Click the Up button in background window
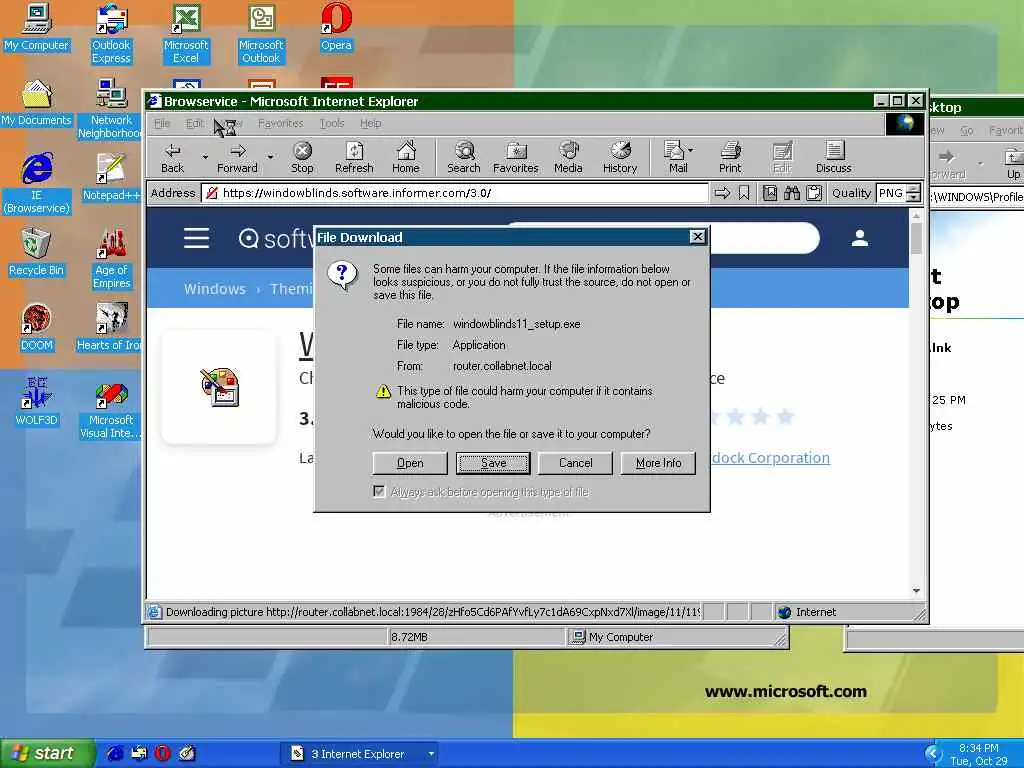Image resolution: width=1024 pixels, height=768 pixels. pos(1013,163)
